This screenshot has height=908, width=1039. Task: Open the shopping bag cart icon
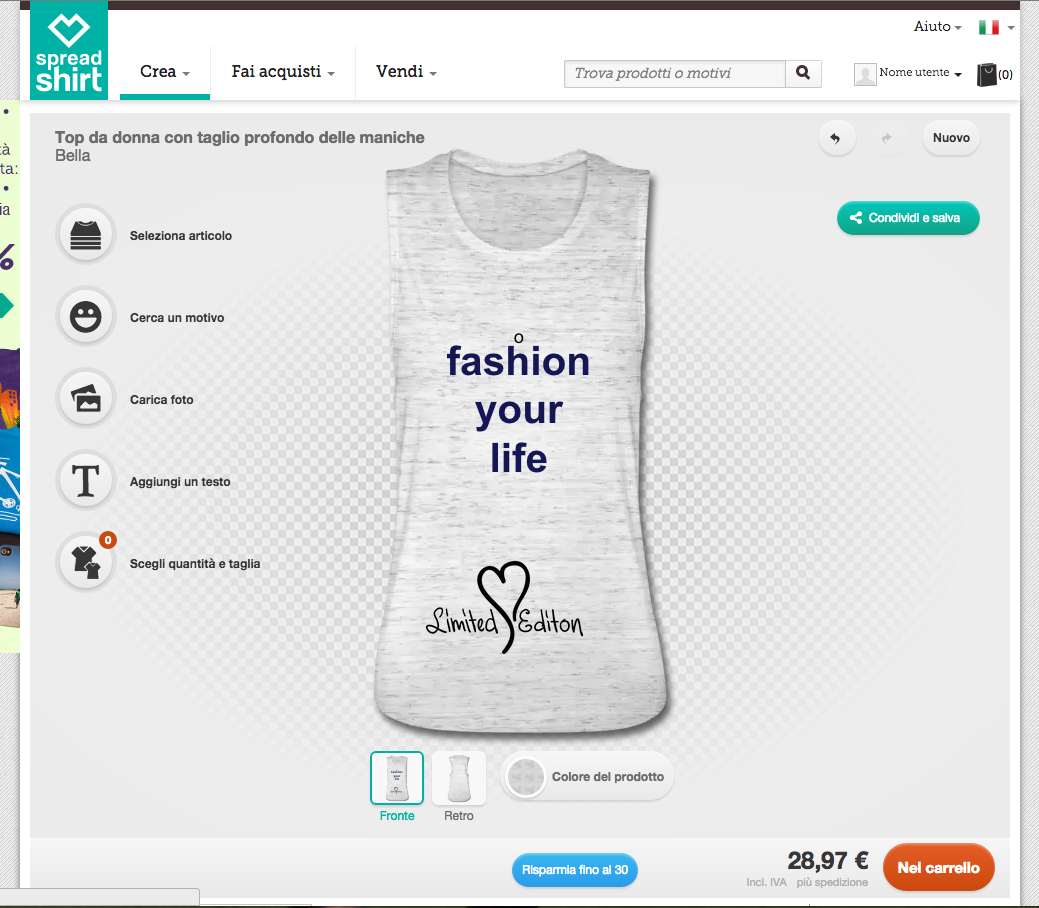click(x=987, y=74)
